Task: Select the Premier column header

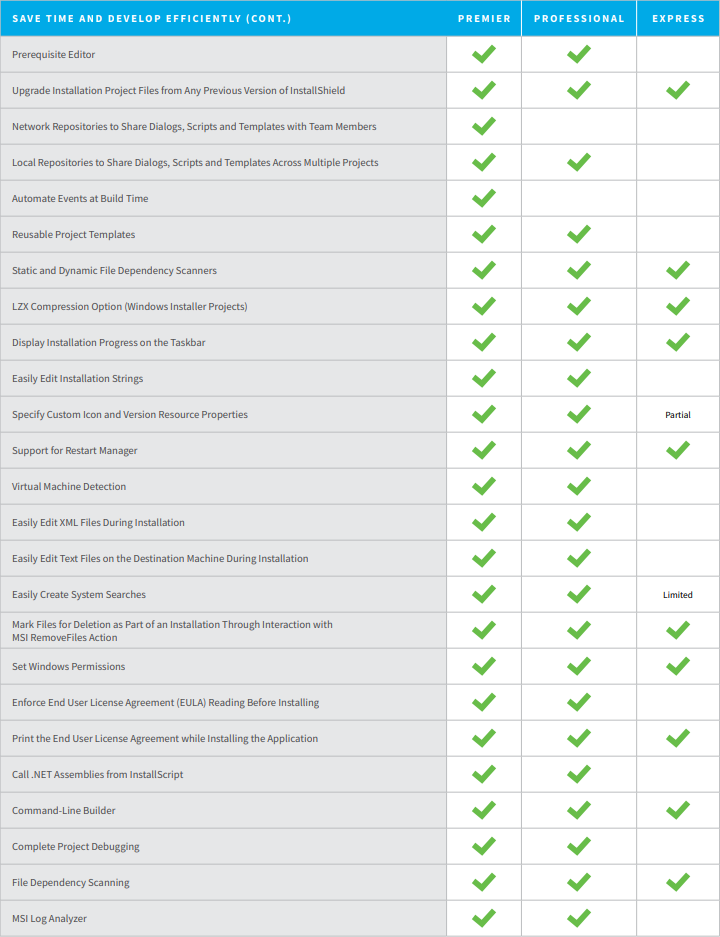Action: [484, 19]
